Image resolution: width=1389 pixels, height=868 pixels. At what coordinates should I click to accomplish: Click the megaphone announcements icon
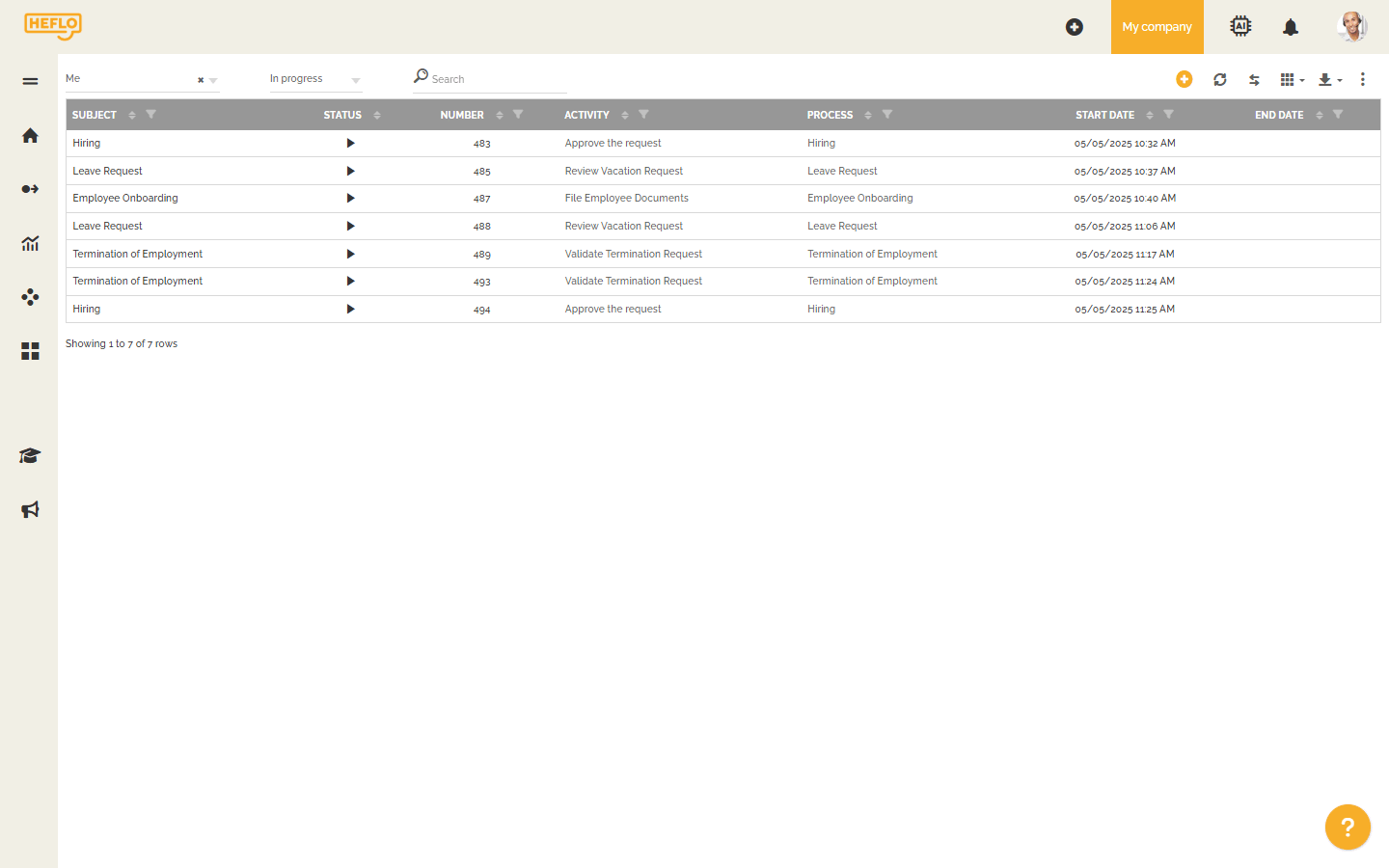pyautogui.click(x=30, y=509)
